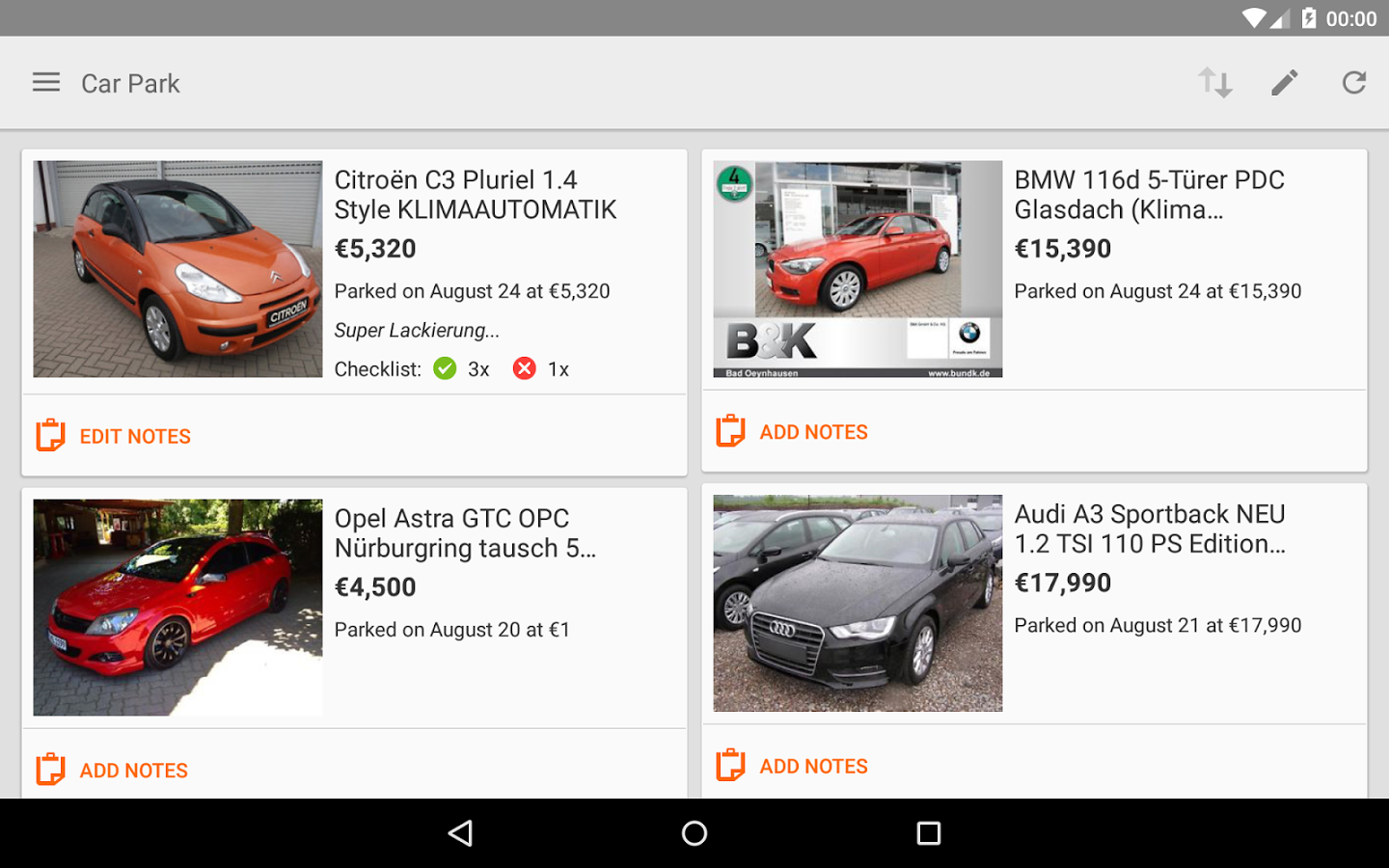Screen dimensions: 1389x868
Task: Tap the Edit Notes clipboard icon for the Citroën
Action: [x=50, y=436]
